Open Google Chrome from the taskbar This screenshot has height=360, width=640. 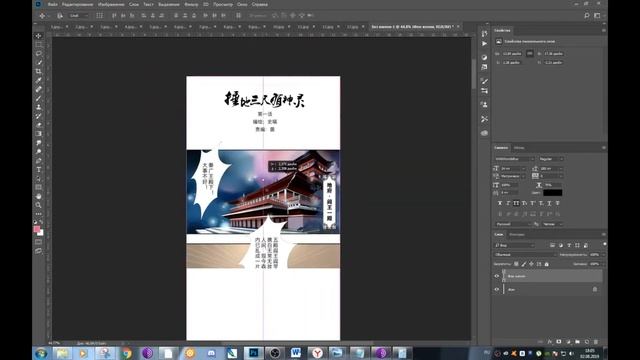click(x=127, y=353)
